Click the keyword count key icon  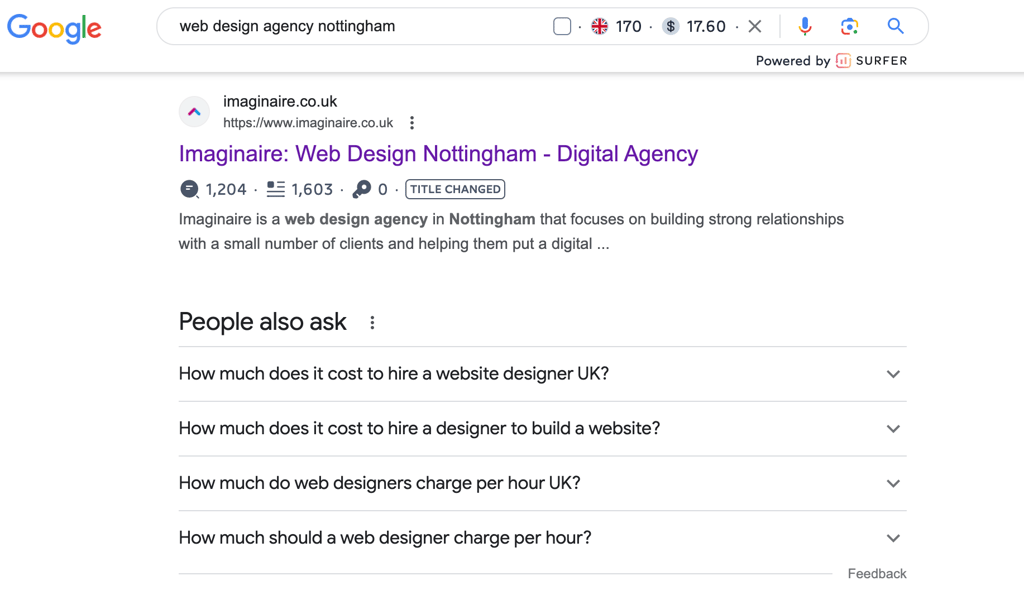pos(361,189)
